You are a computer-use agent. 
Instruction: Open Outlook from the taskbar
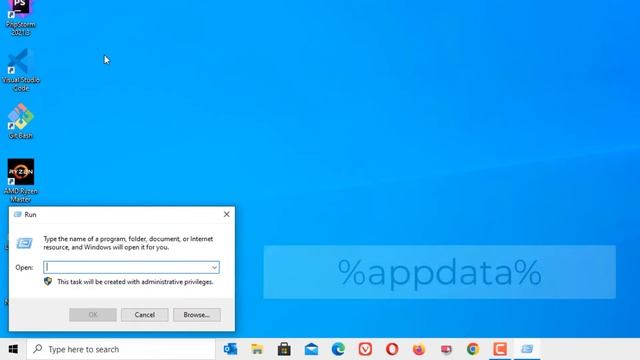pyautogui.click(x=230, y=349)
